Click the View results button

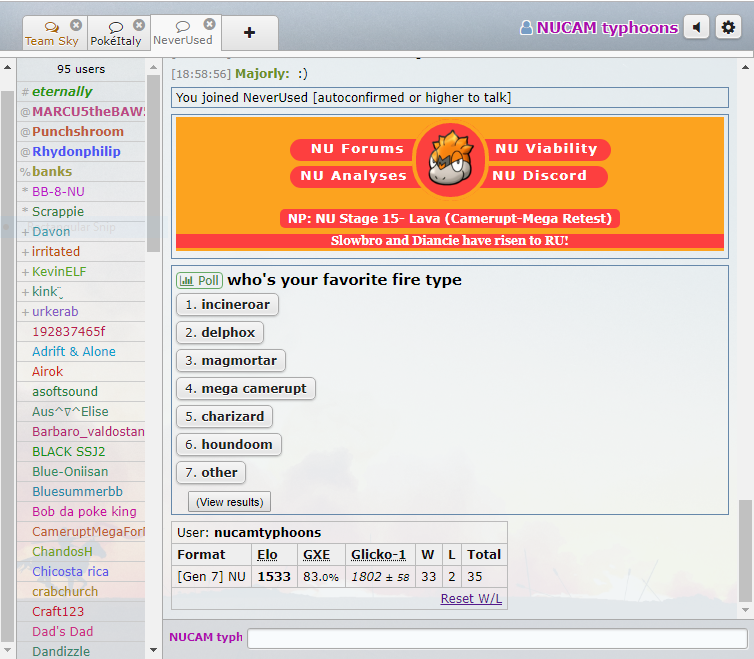coord(229,502)
